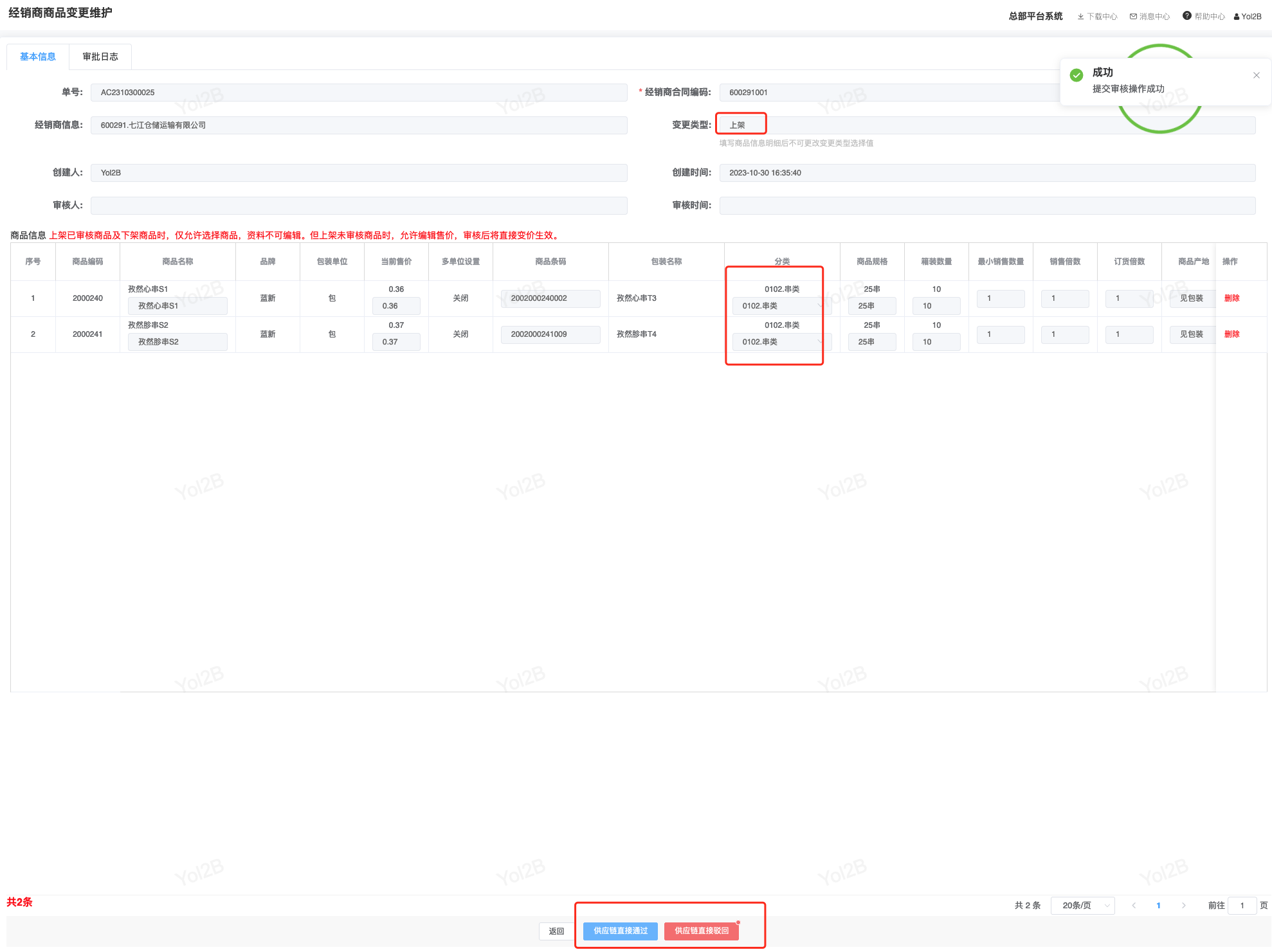
Task: Open 分类 dropdown for row 2
Action: tap(781, 342)
